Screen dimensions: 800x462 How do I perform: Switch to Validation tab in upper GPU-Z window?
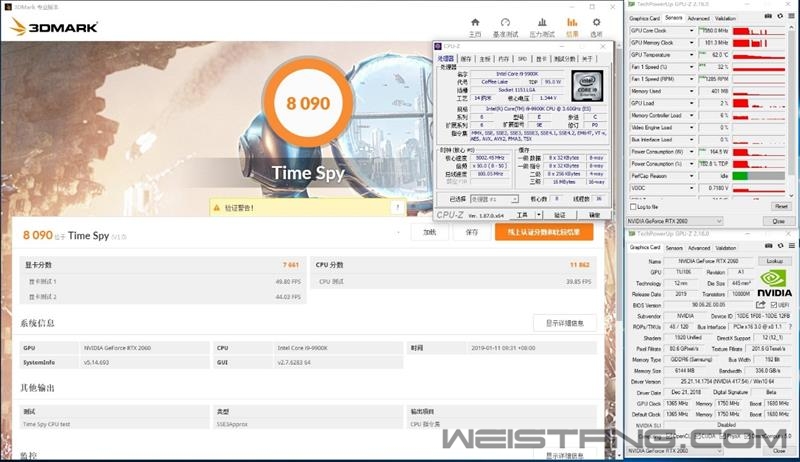click(725, 18)
